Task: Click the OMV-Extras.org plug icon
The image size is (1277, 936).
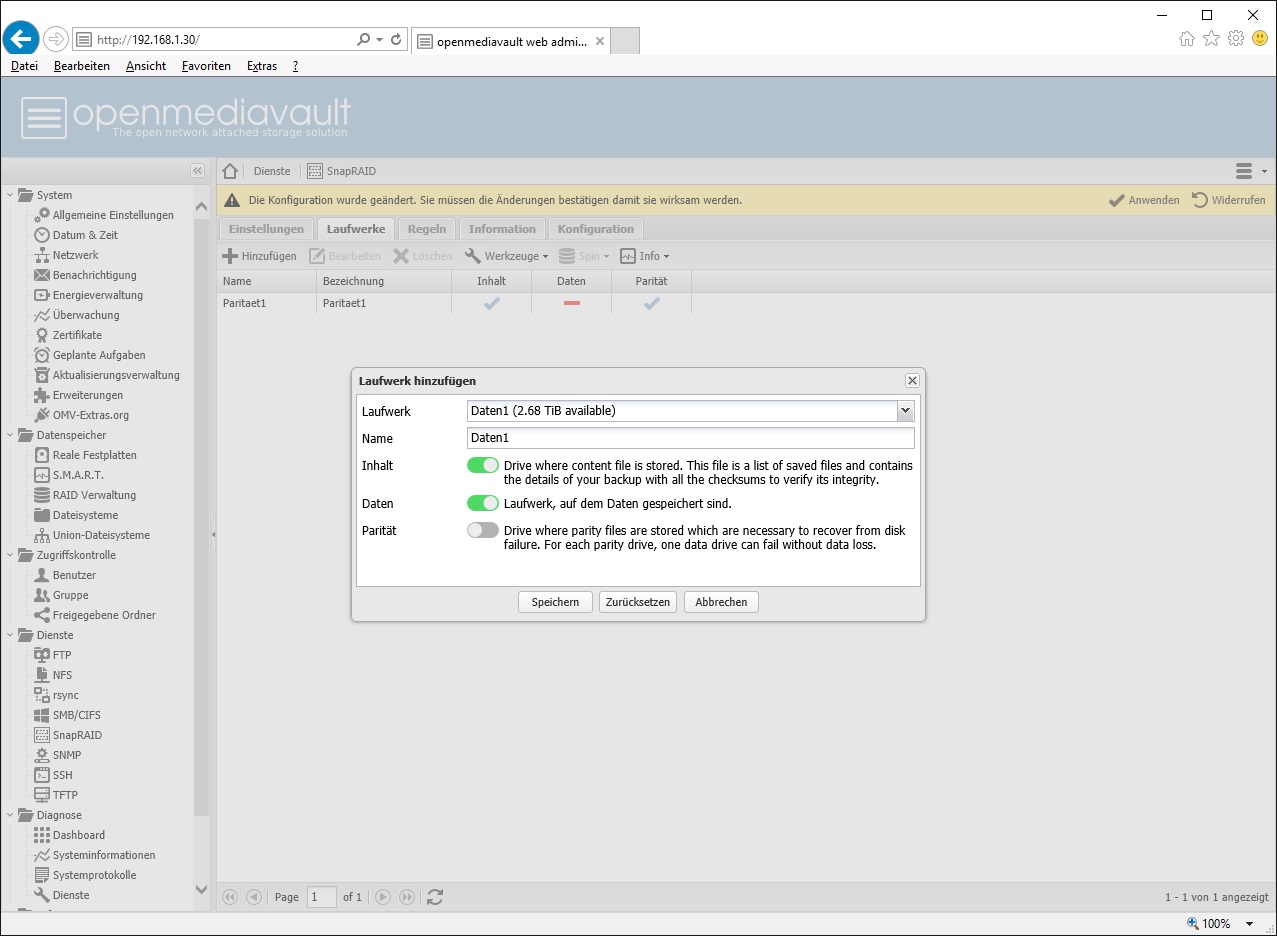Action: click(x=42, y=415)
